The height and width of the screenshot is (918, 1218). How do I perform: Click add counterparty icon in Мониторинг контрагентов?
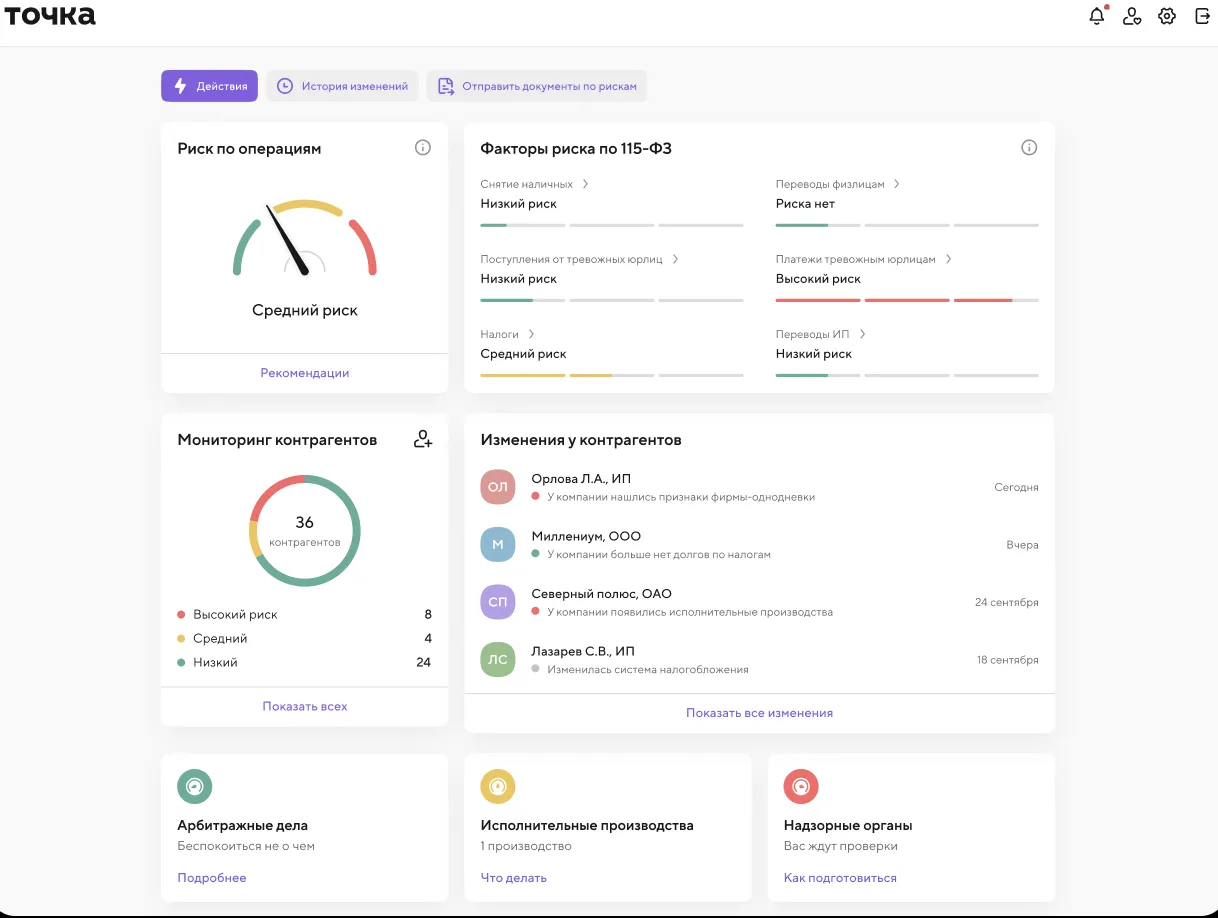423,439
